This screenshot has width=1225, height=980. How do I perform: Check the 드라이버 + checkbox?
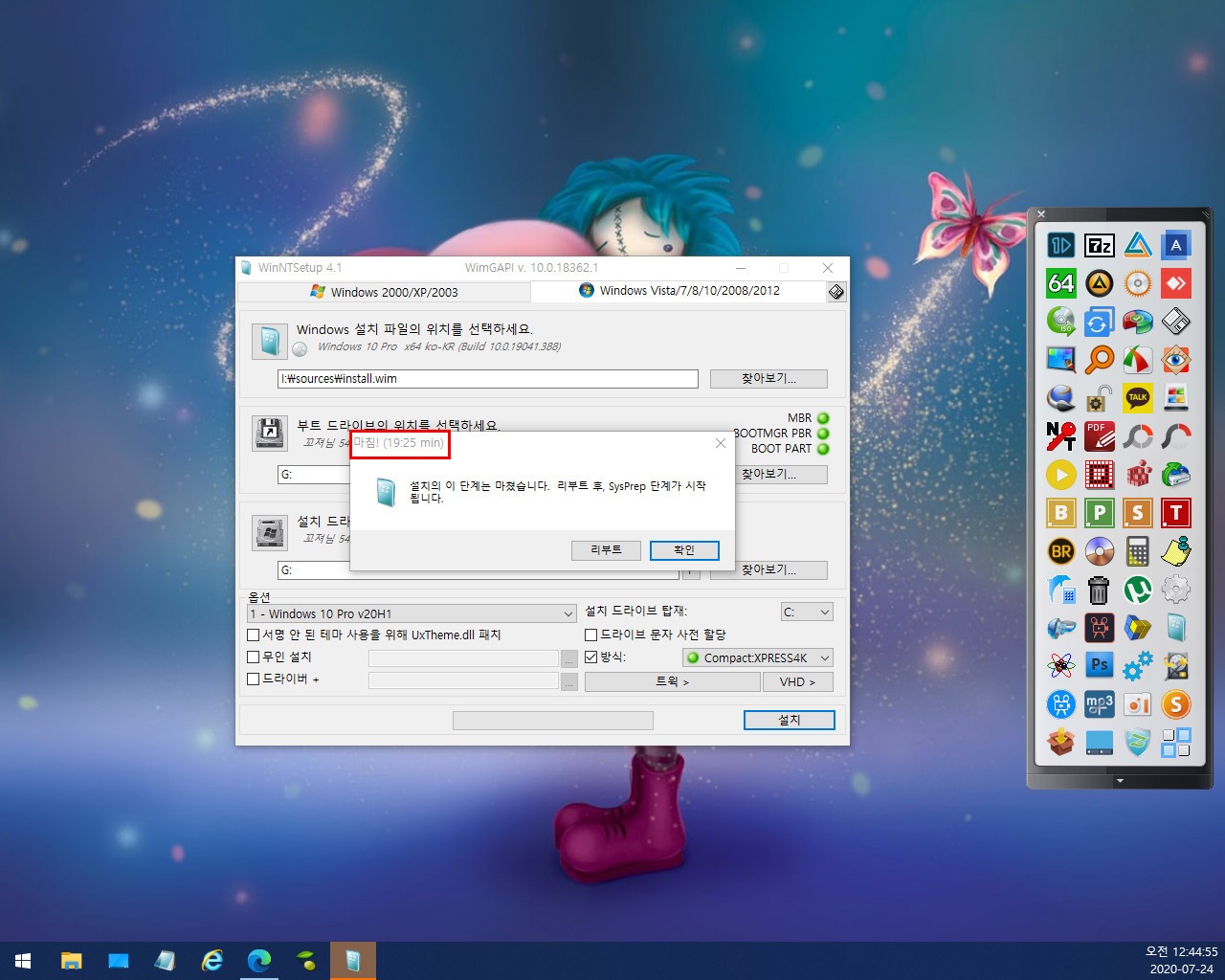pos(254,679)
